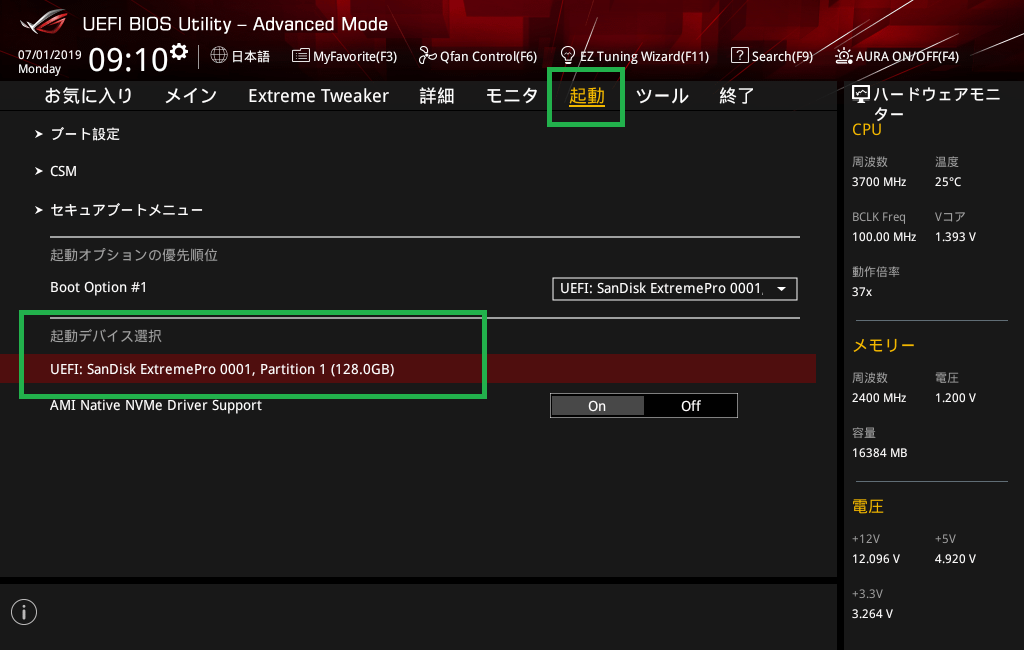
Task: Select the 起動 tab
Action: [586, 96]
